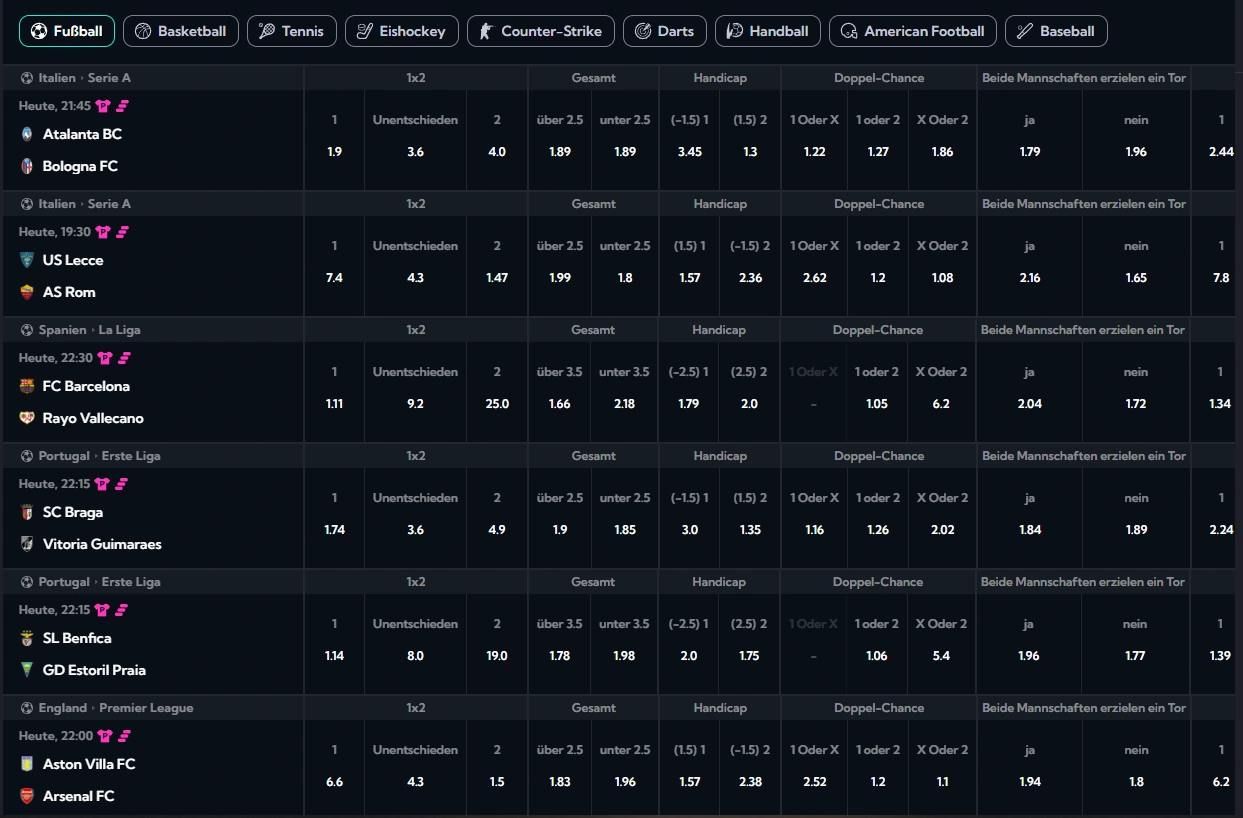Switch to the Handball tab
This screenshot has height=818, width=1243.
coord(768,31)
